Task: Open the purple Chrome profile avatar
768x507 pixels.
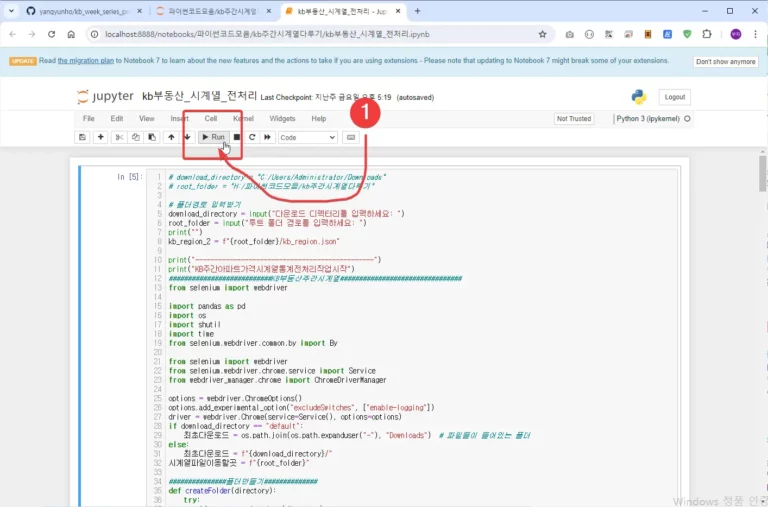Action: [x=736, y=34]
